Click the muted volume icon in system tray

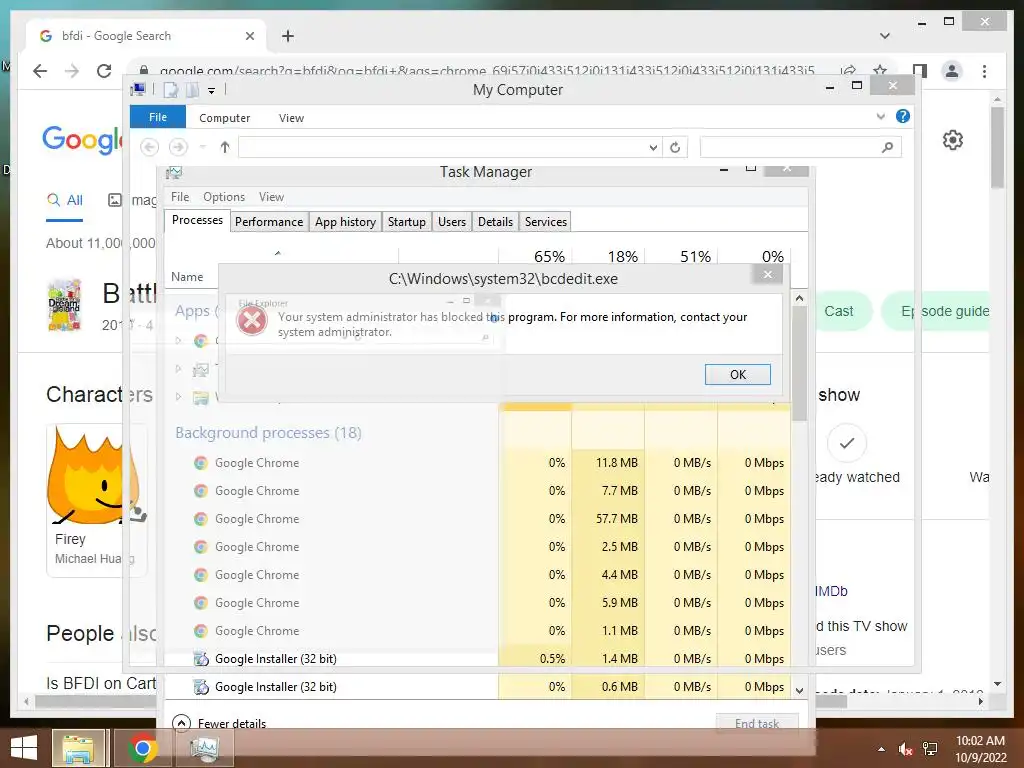coord(905,749)
